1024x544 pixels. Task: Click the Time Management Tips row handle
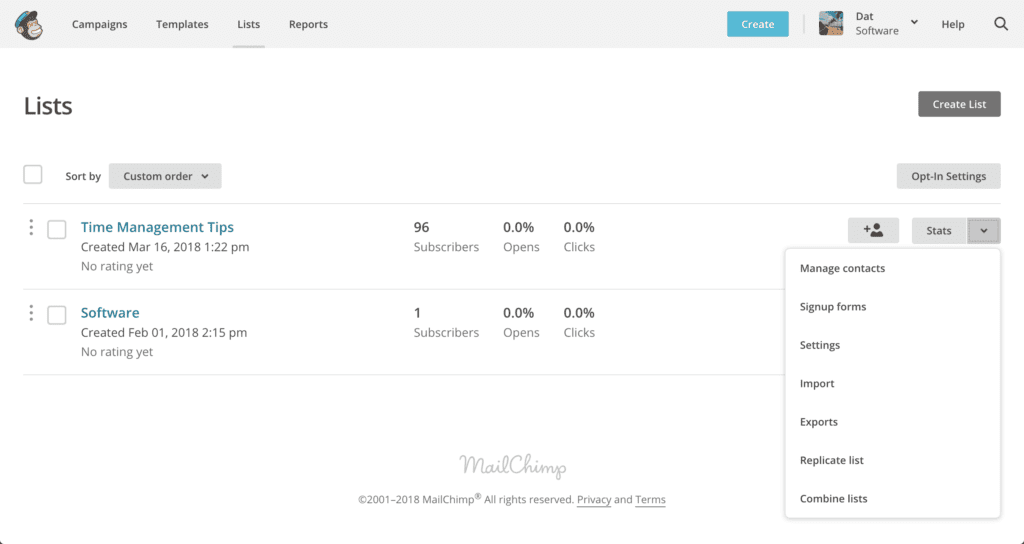31,227
